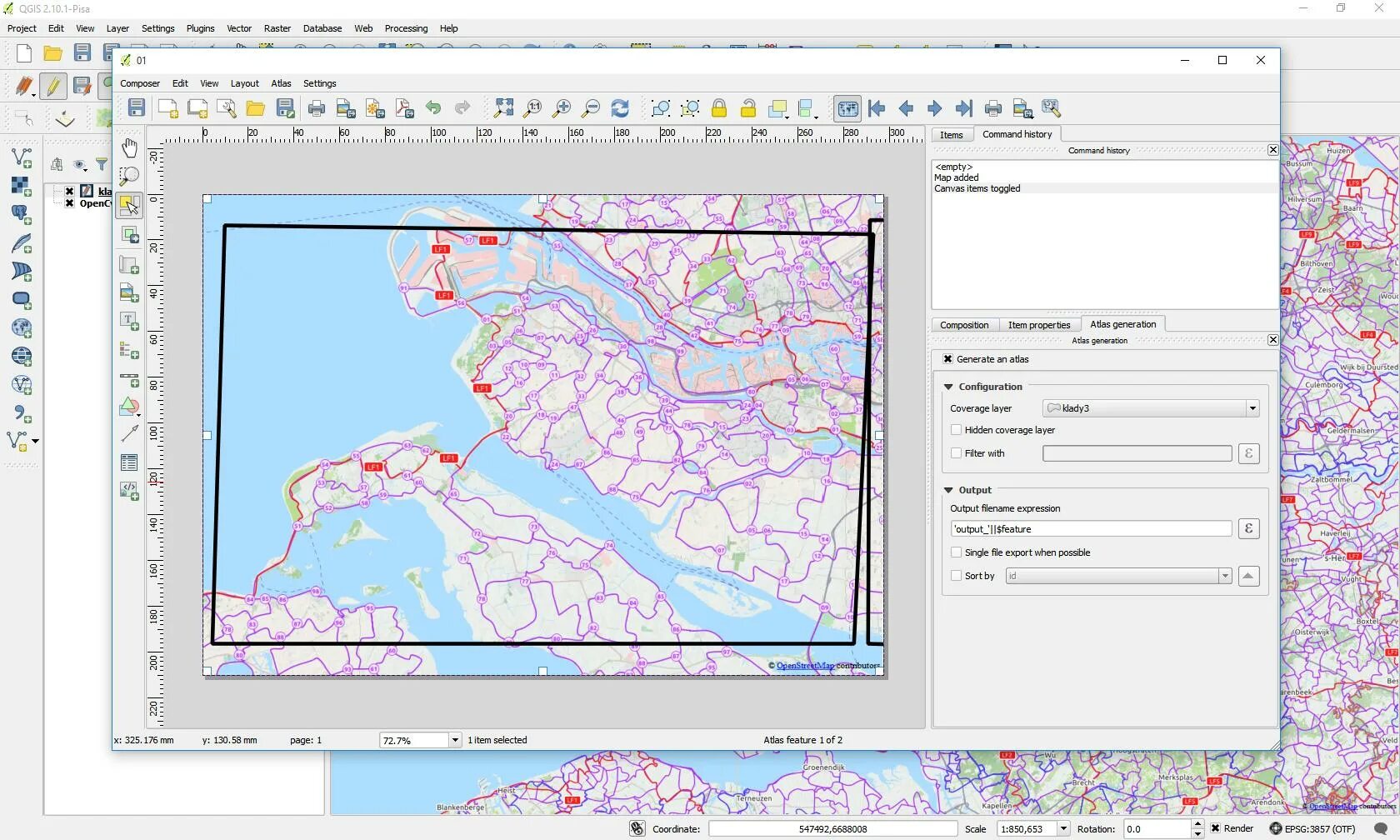Add an arrow to the composition

click(129, 433)
